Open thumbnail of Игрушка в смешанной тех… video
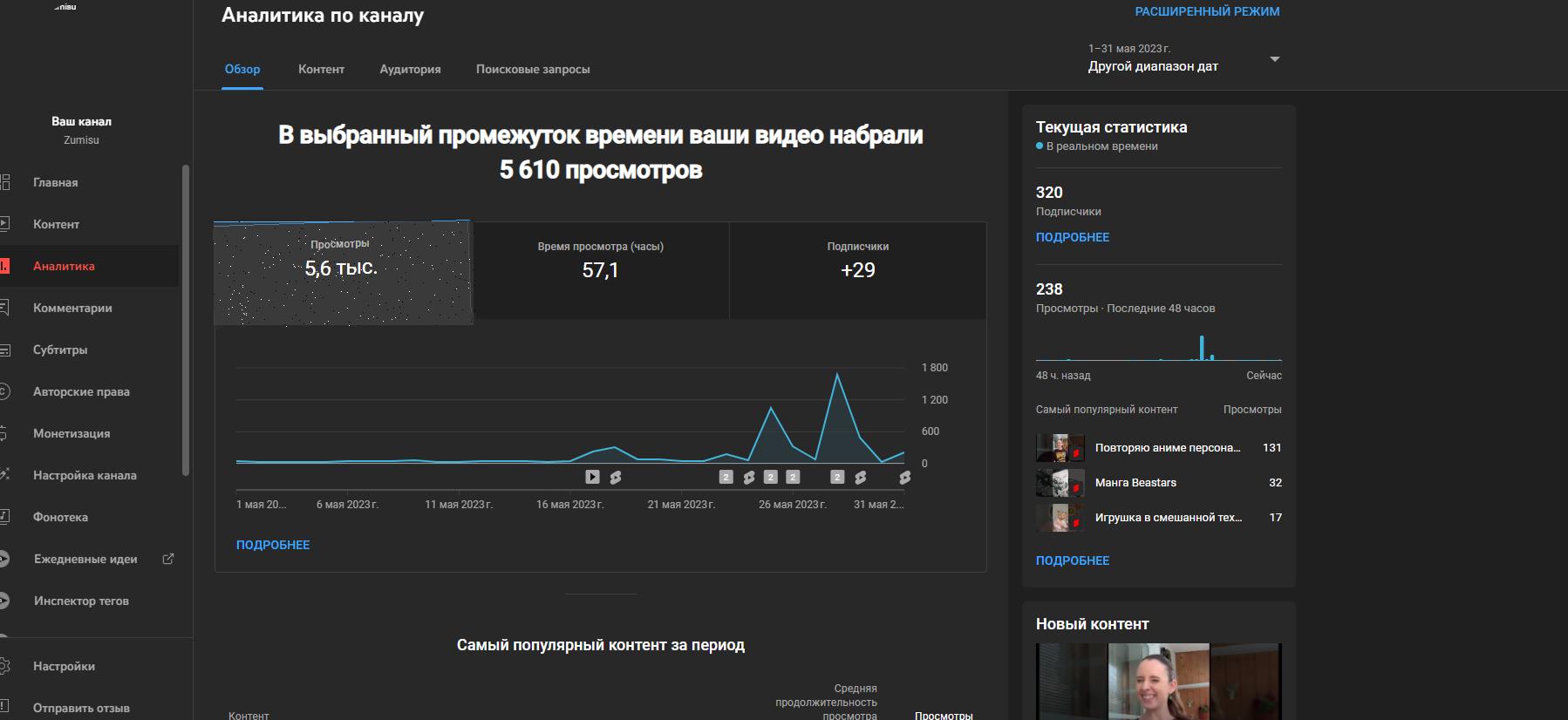Image resolution: width=1568 pixels, height=720 pixels. [x=1060, y=518]
